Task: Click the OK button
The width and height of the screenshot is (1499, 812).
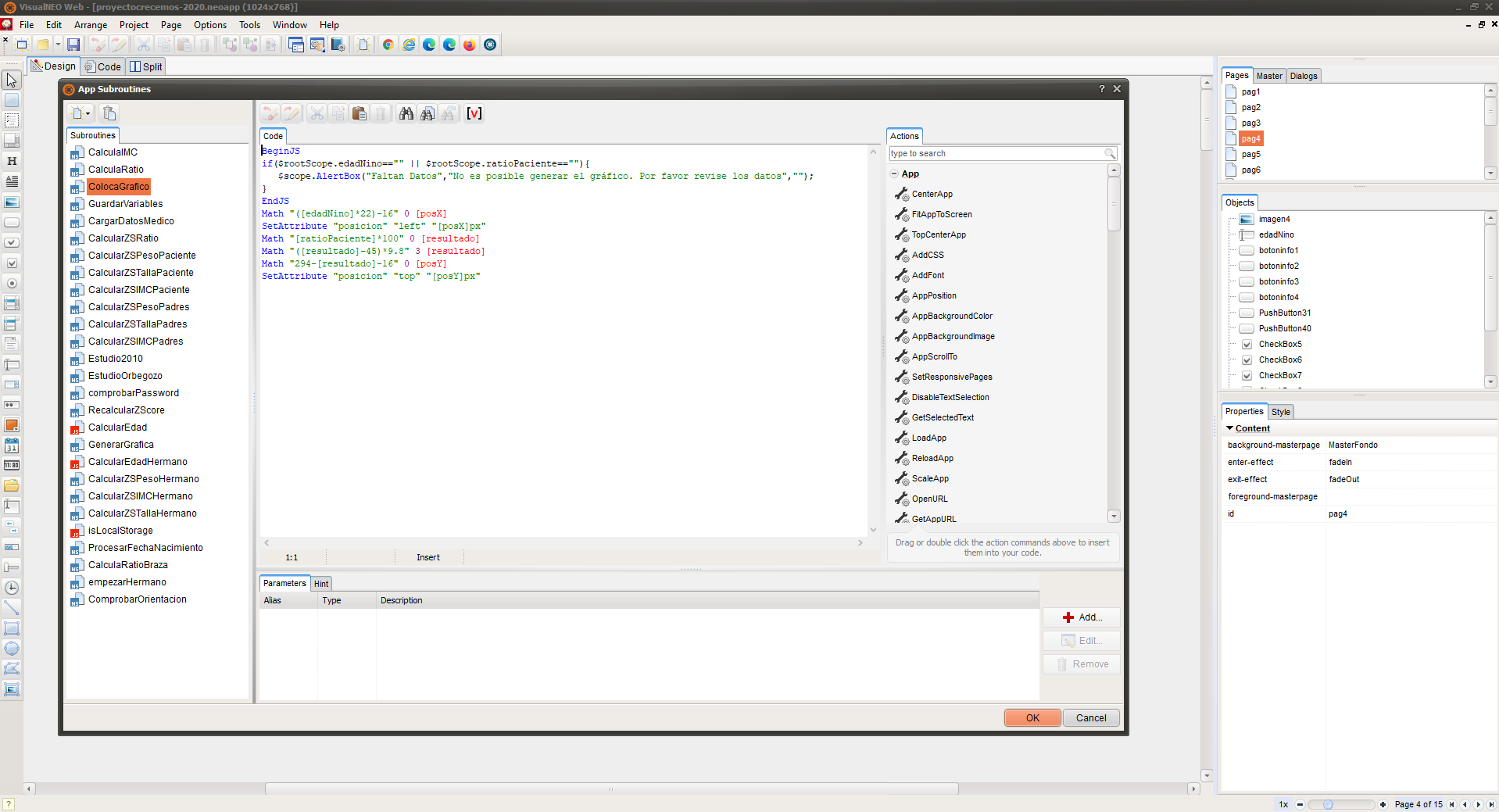Action: coord(1032,717)
